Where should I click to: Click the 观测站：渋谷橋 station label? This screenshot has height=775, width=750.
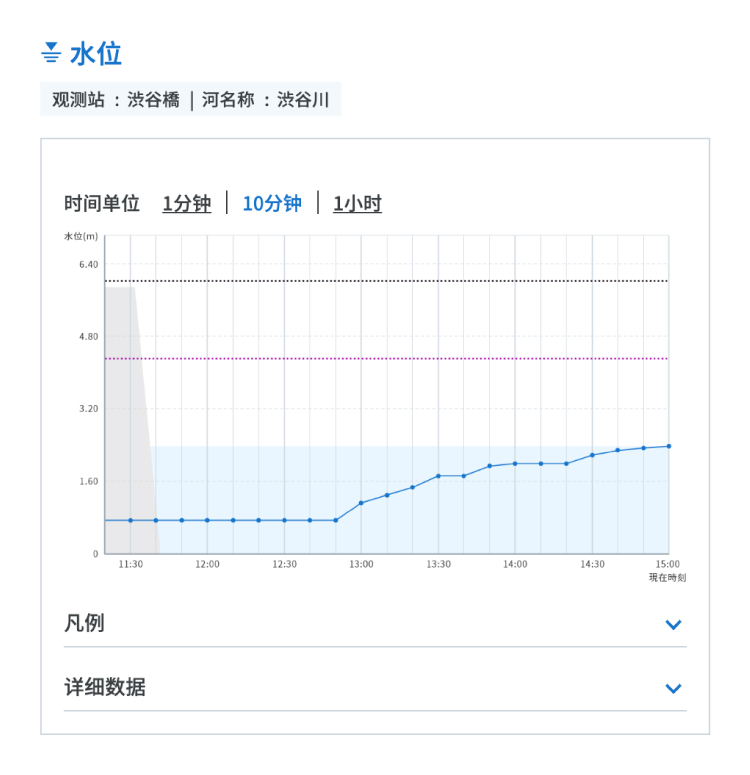(116, 99)
